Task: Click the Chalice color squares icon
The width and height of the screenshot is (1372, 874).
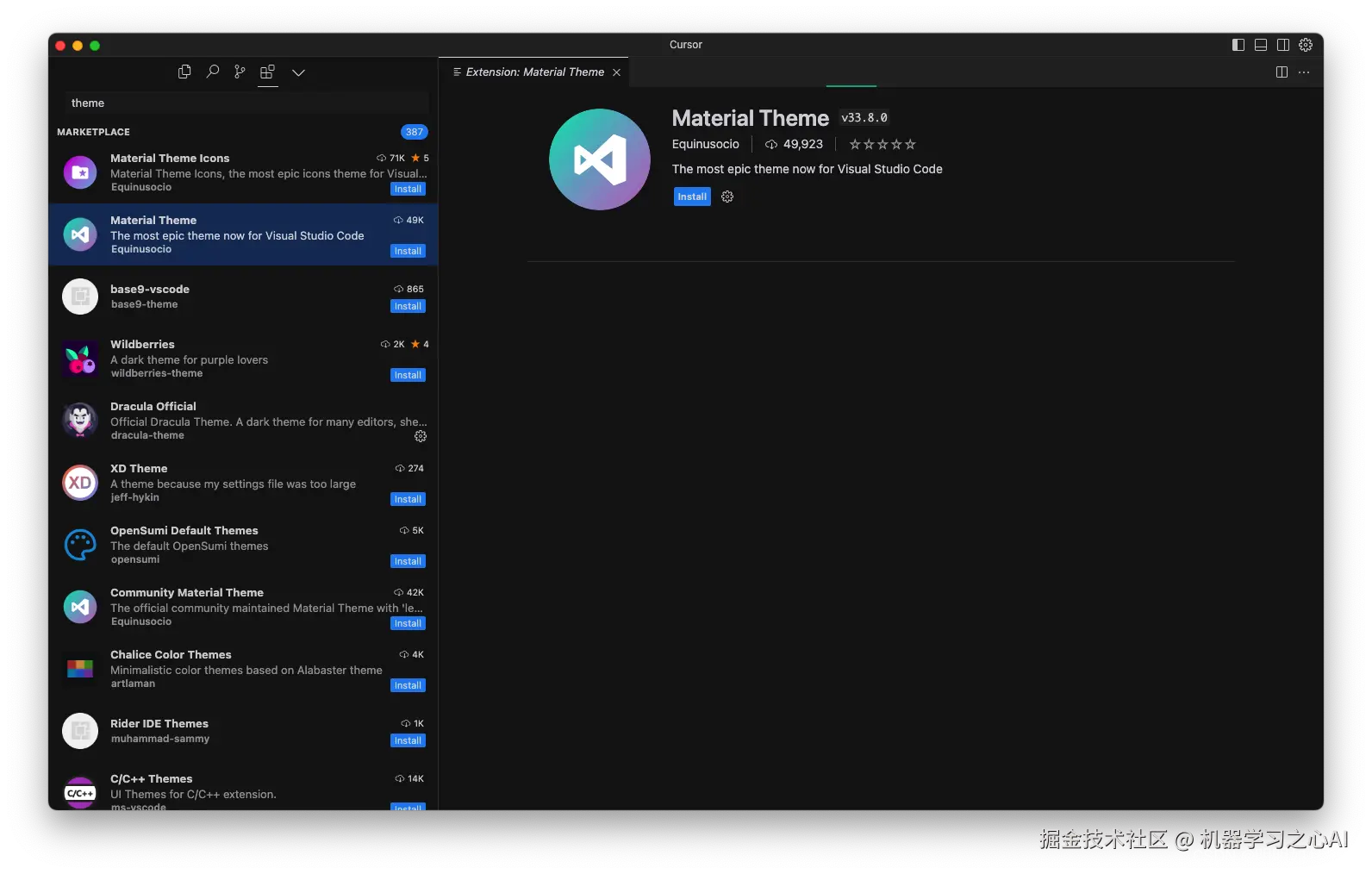Action: coord(80,669)
